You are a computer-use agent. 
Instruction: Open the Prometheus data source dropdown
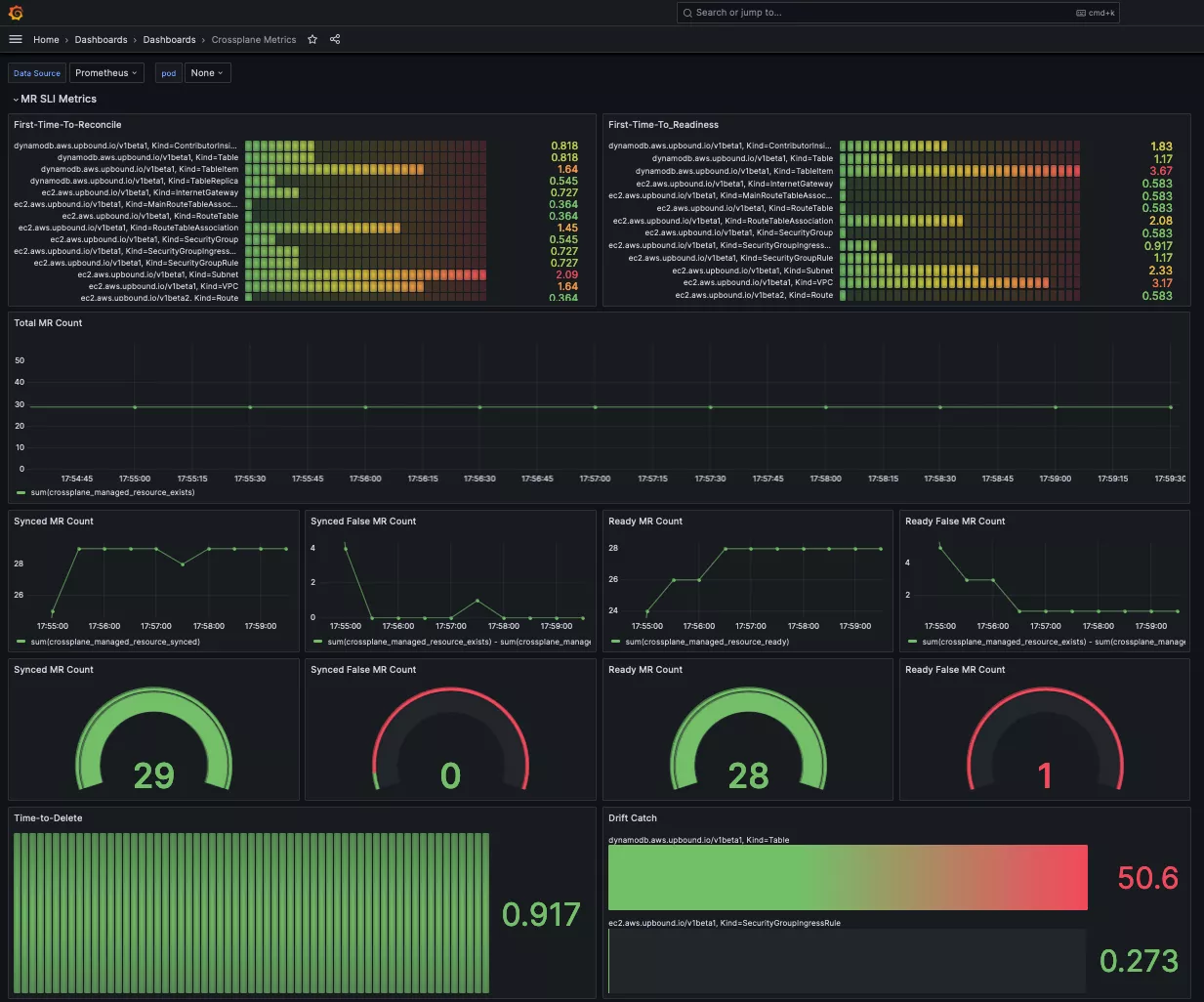coord(106,73)
